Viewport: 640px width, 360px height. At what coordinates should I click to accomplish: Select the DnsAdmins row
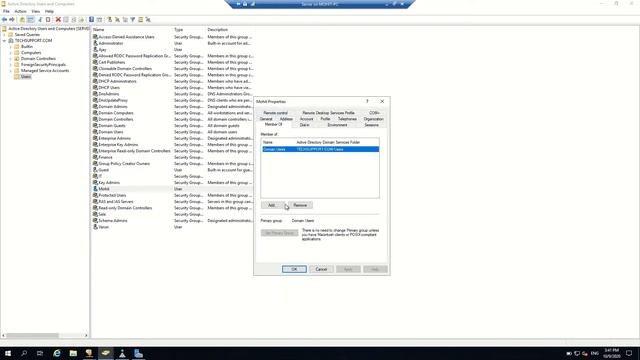point(173,94)
